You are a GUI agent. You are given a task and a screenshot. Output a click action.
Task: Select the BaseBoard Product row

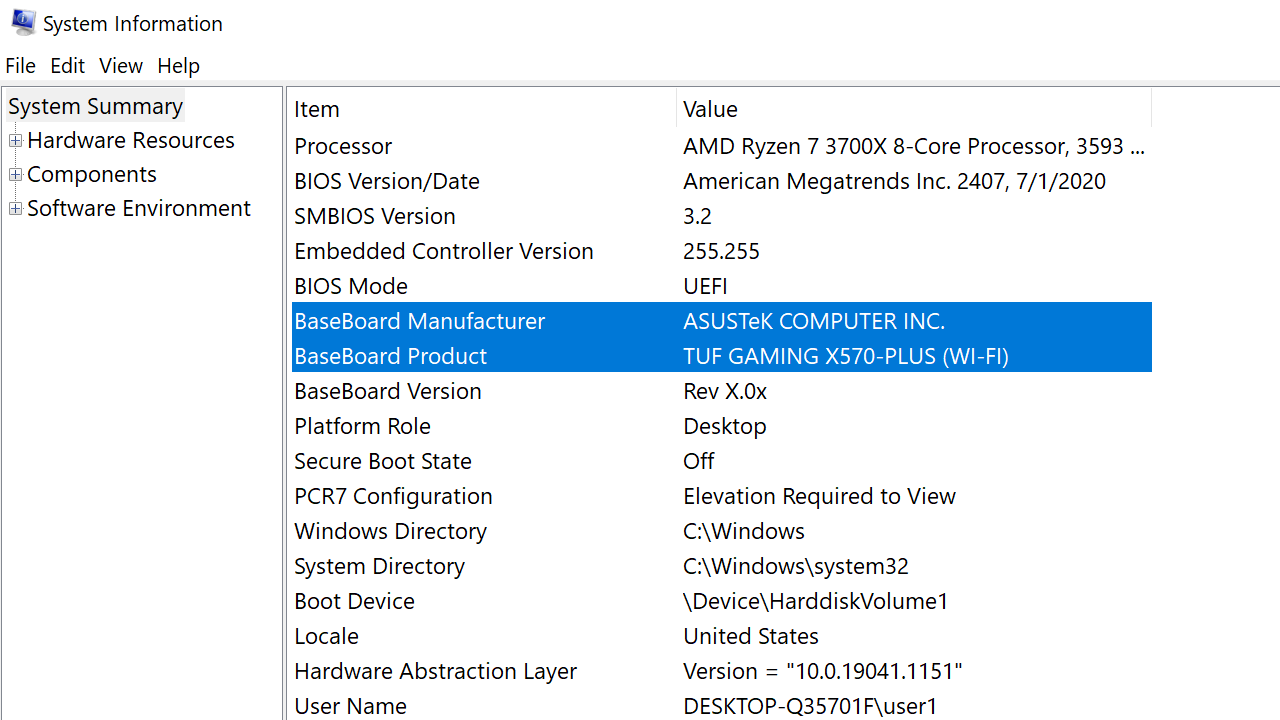[721, 356]
